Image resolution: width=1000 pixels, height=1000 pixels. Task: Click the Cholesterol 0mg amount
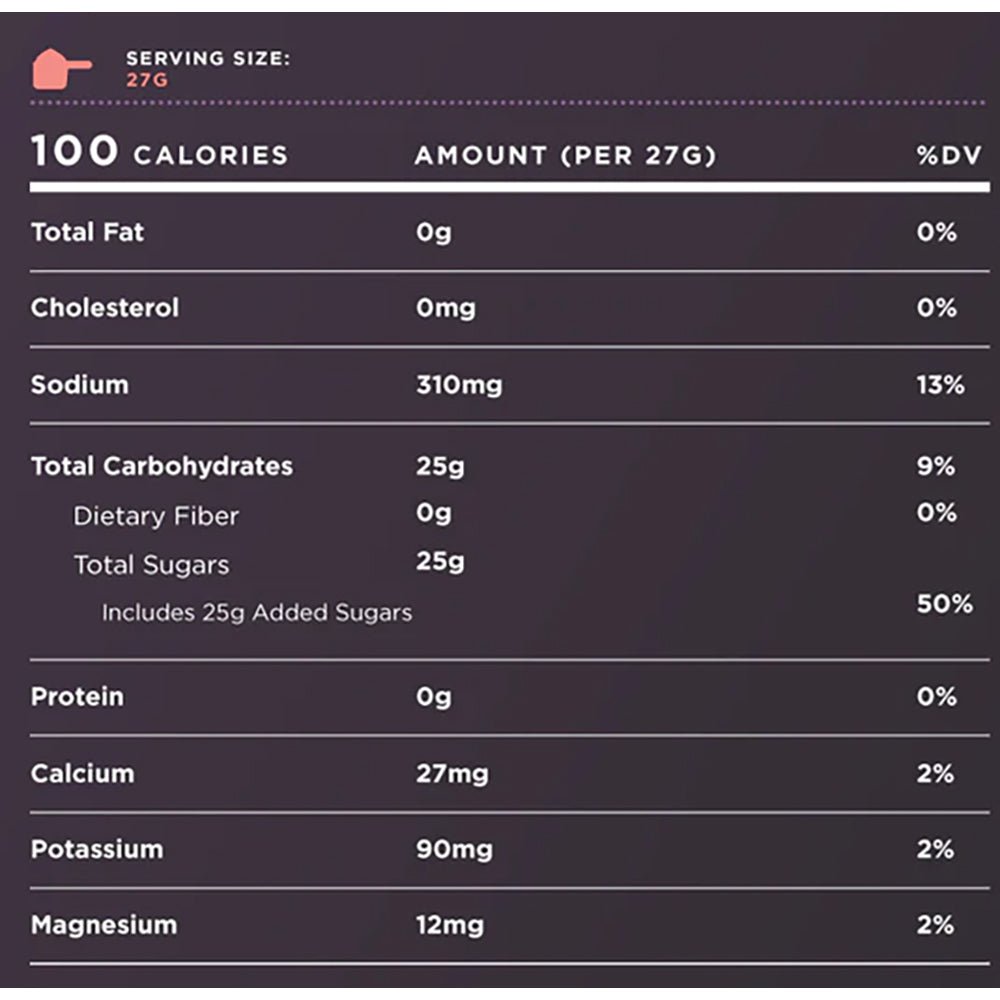[445, 308]
